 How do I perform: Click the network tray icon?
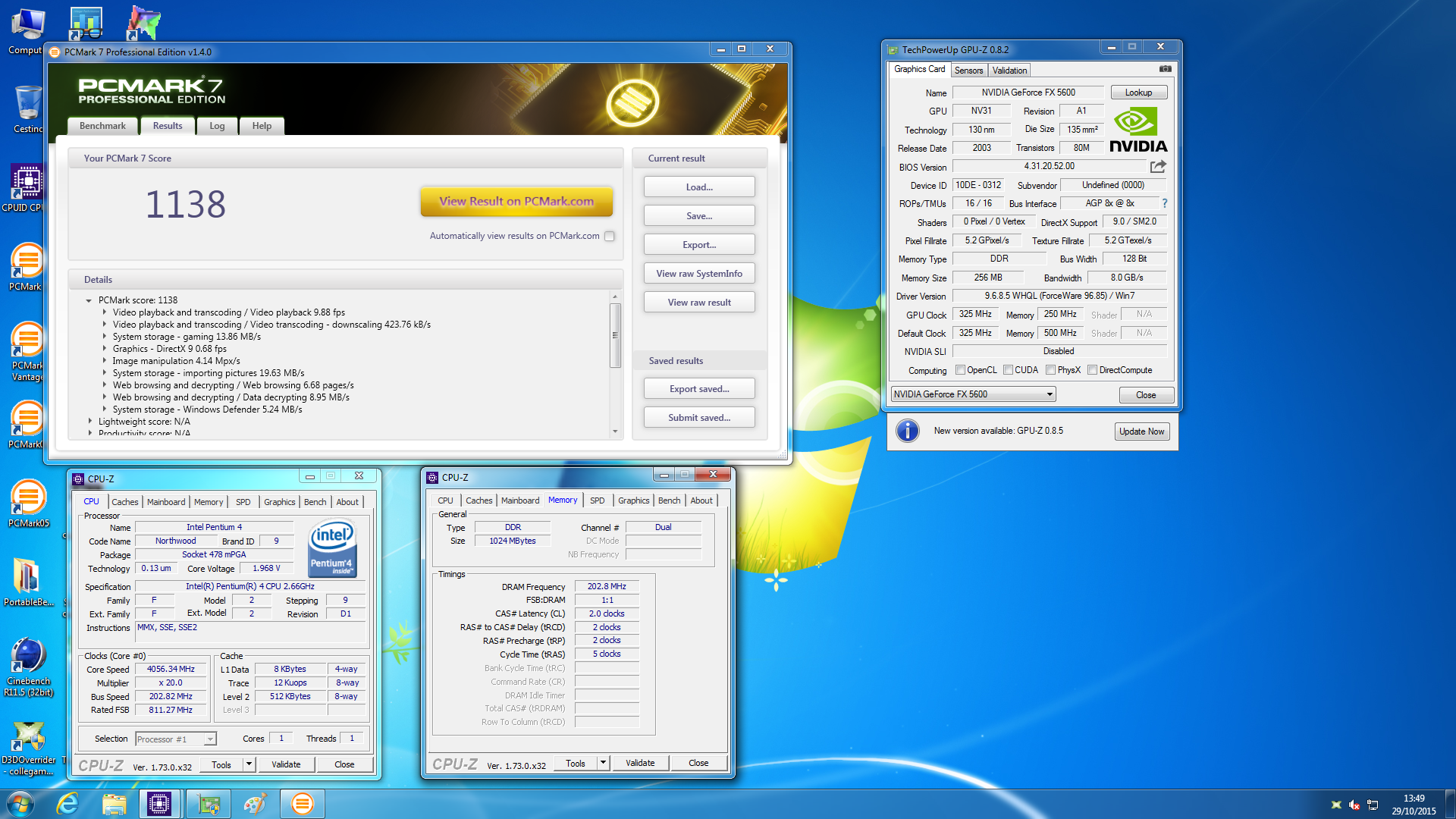[1373, 805]
